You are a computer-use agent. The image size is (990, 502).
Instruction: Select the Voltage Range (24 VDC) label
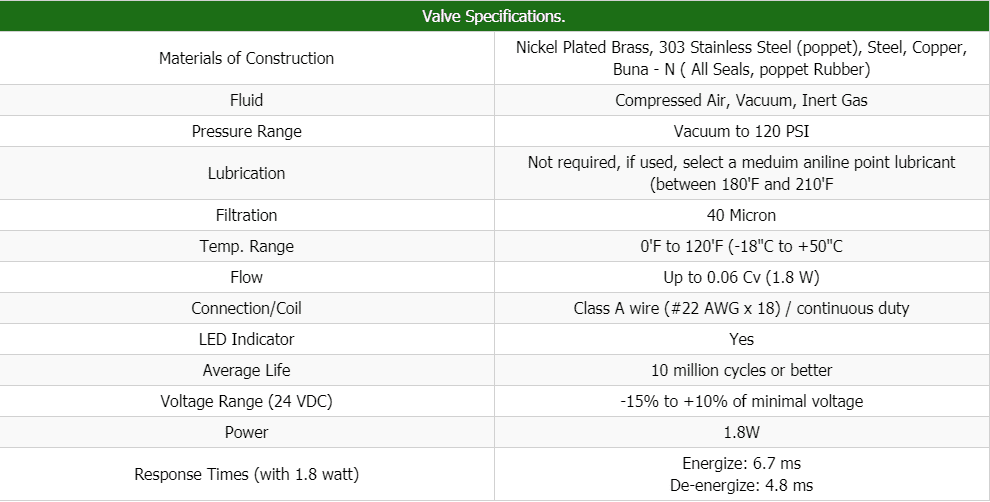[x=246, y=401]
